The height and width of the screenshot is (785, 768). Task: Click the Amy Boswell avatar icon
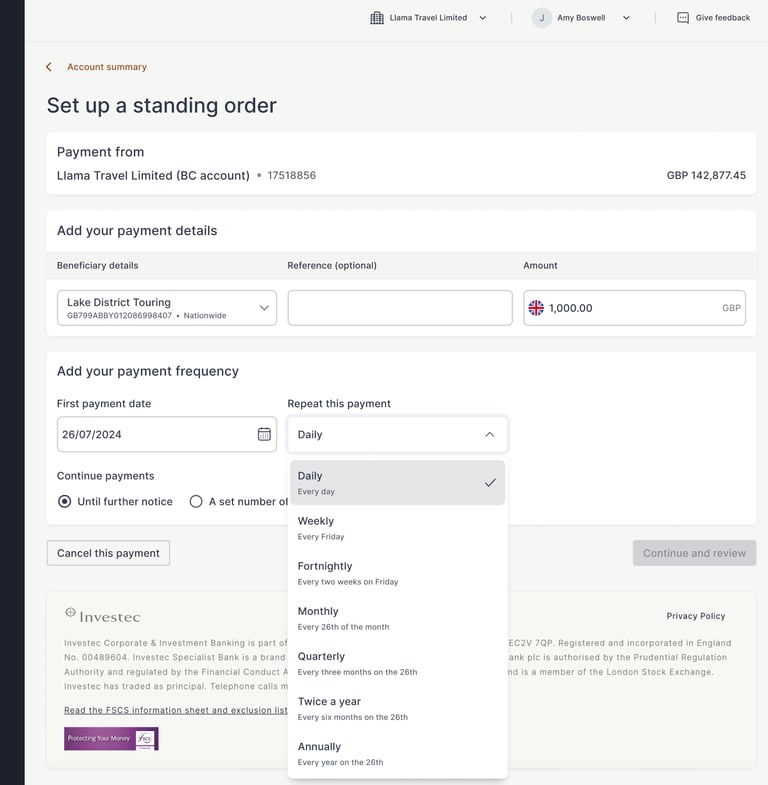(x=542, y=18)
